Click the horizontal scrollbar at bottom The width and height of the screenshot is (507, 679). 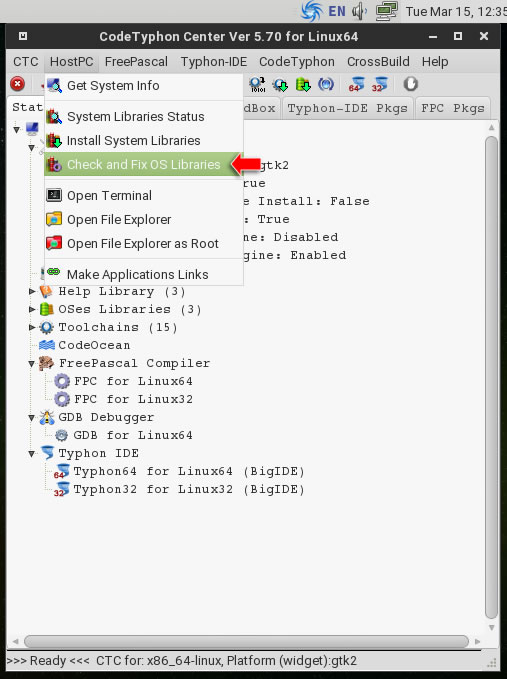tap(246, 641)
